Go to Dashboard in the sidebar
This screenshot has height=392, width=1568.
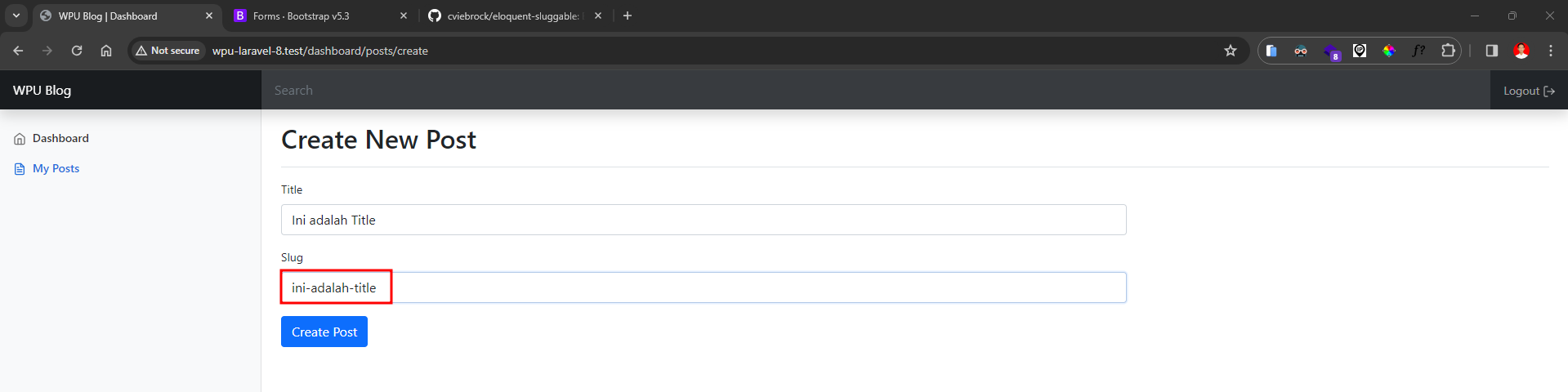(x=60, y=138)
